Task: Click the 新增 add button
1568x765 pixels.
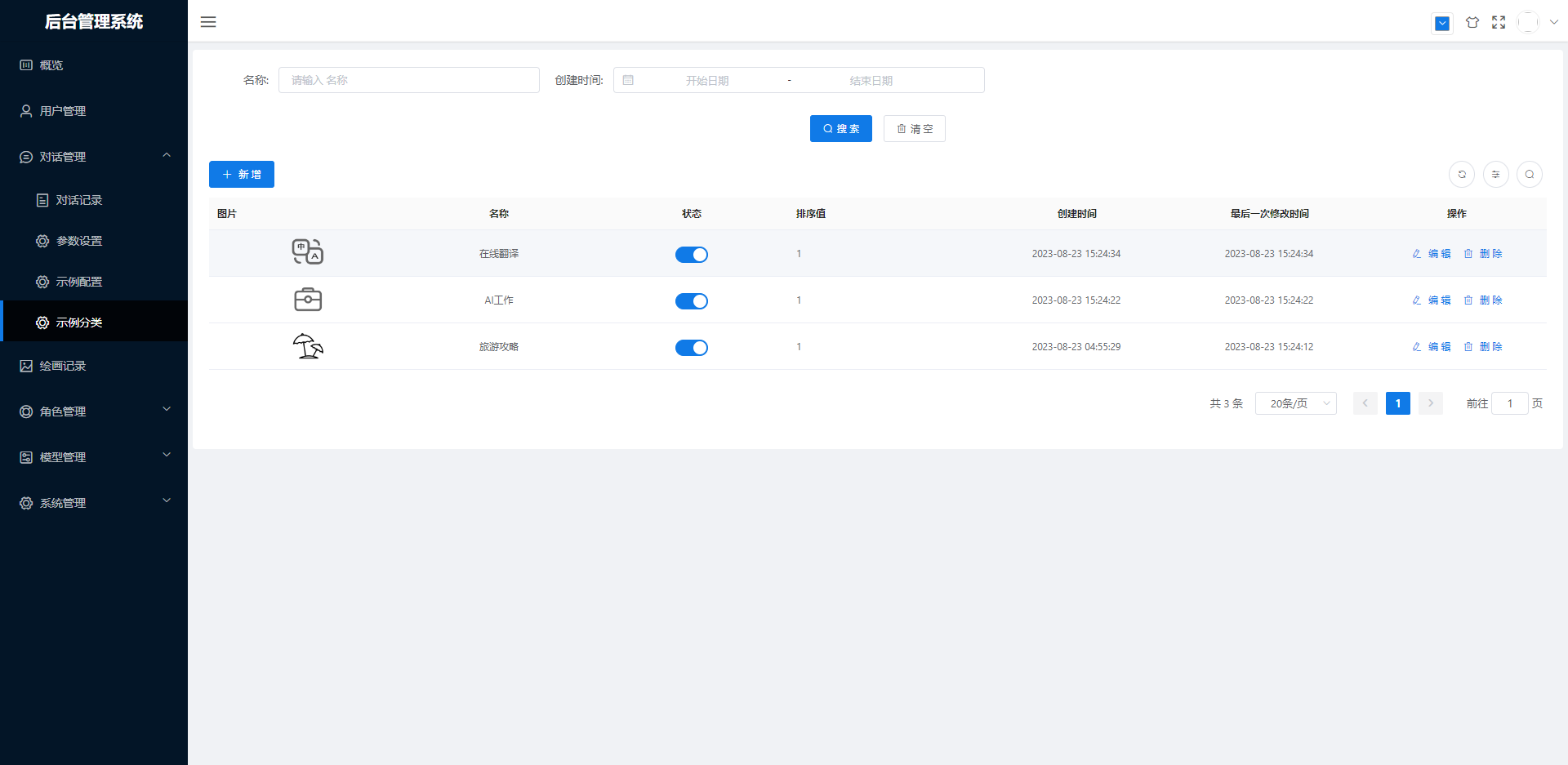Action: coord(242,175)
